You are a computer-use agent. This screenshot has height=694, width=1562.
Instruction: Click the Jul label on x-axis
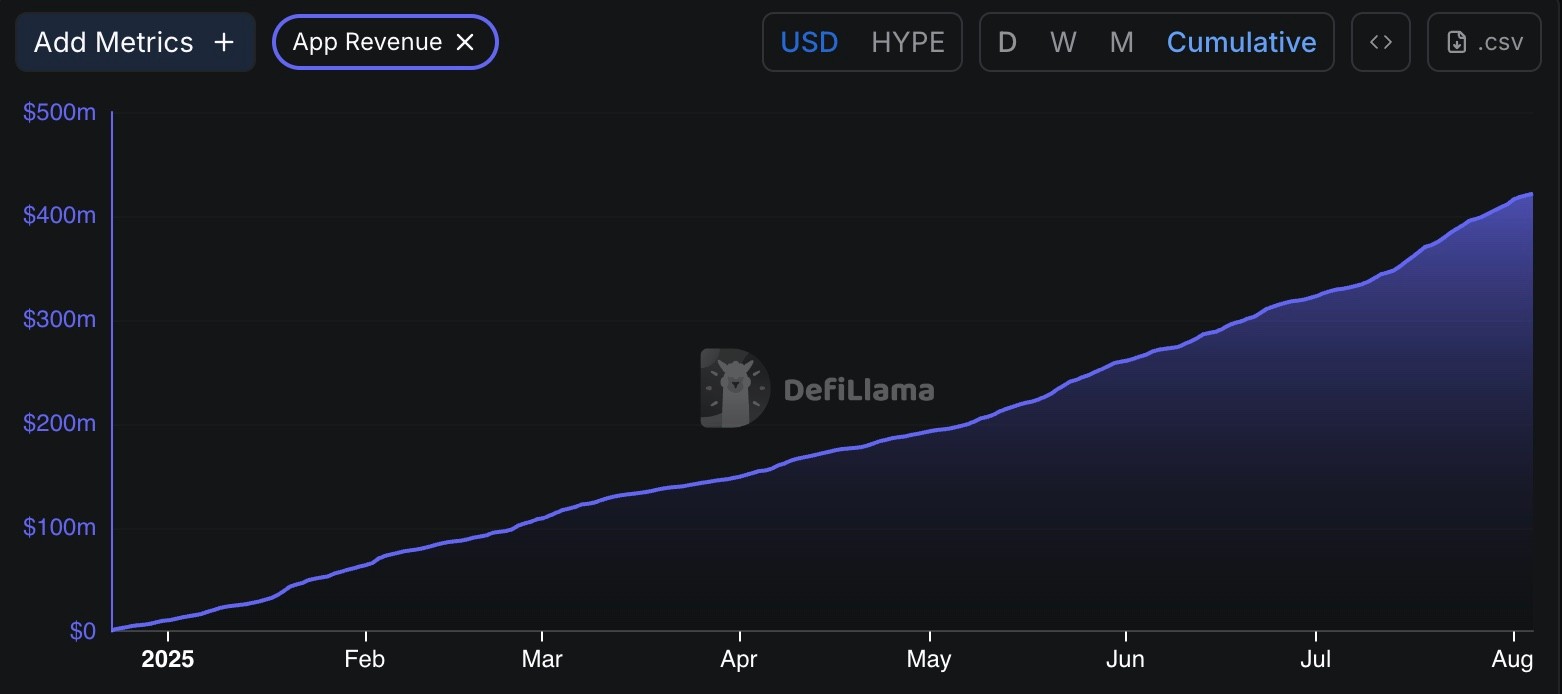[x=1316, y=660]
